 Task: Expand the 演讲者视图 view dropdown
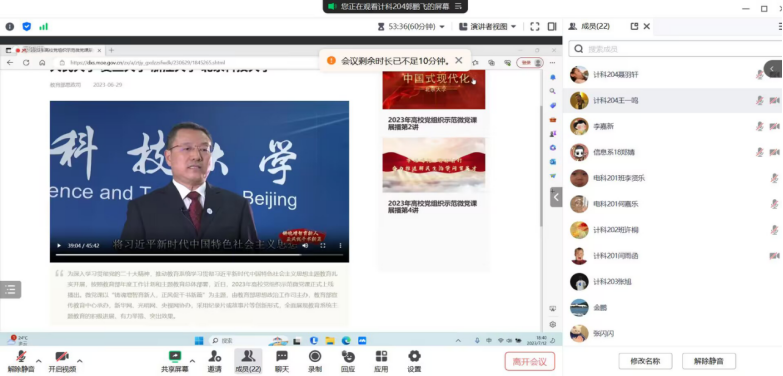point(487,26)
